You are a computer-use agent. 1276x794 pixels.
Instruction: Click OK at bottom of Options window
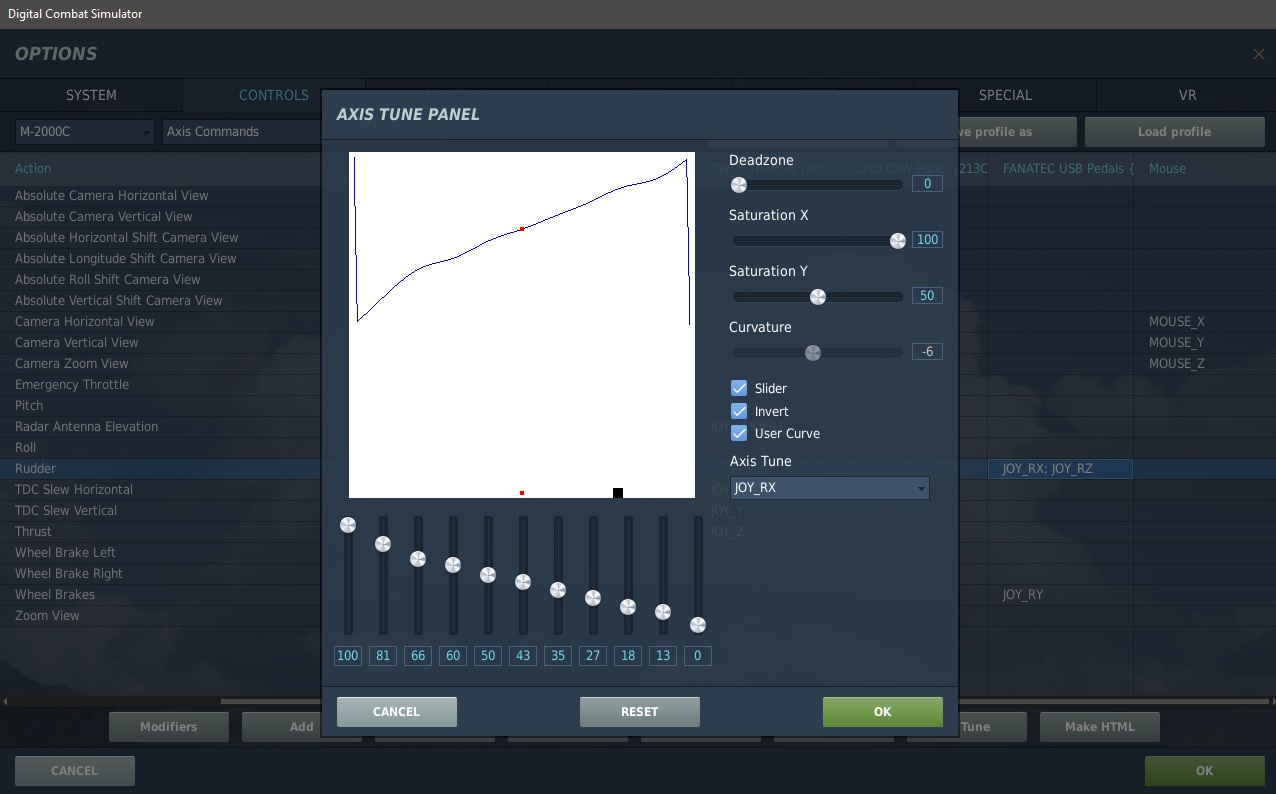(1204, 771)
